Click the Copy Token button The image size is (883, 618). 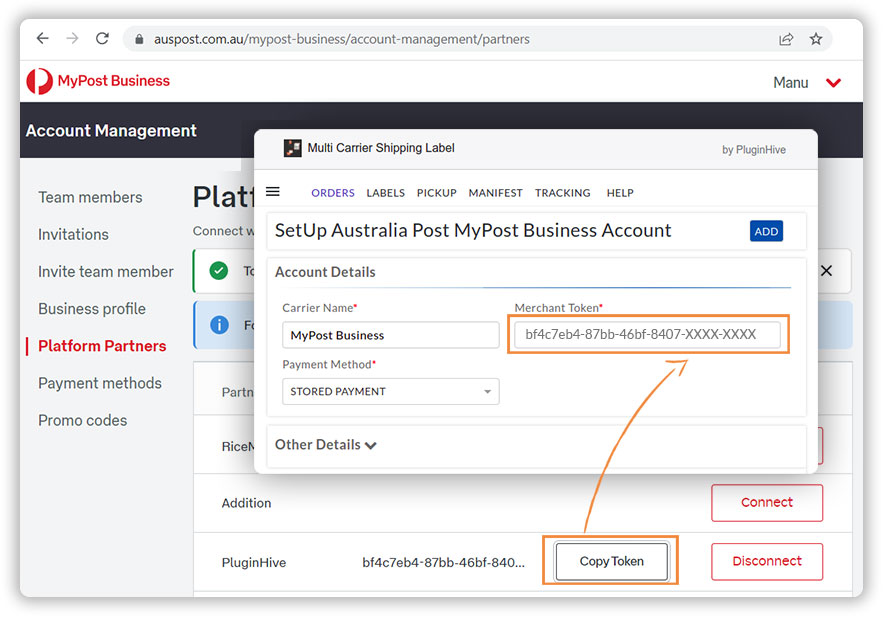click(x=612, y=561)
